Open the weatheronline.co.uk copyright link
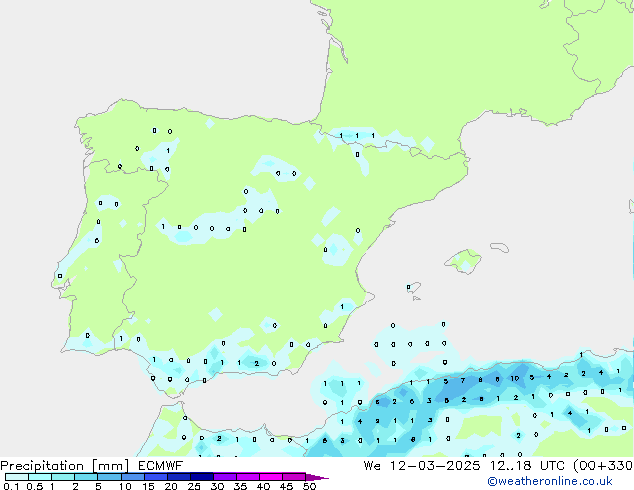 click(549, 481)
